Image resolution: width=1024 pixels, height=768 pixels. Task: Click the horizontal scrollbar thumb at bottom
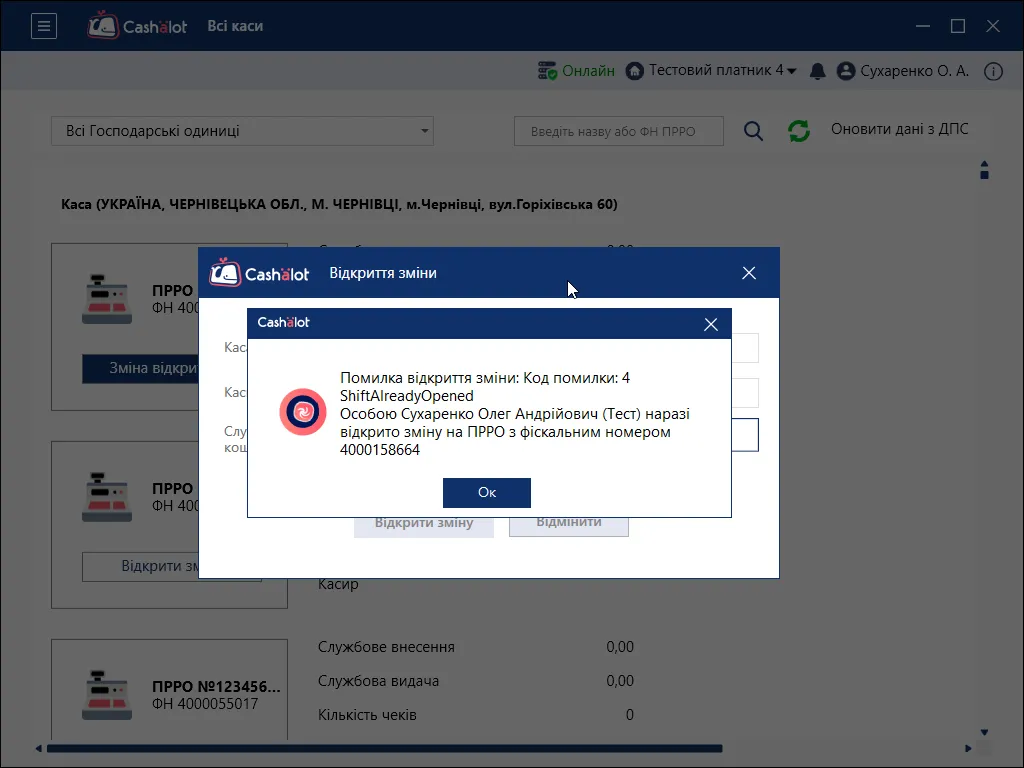(385, 748)
